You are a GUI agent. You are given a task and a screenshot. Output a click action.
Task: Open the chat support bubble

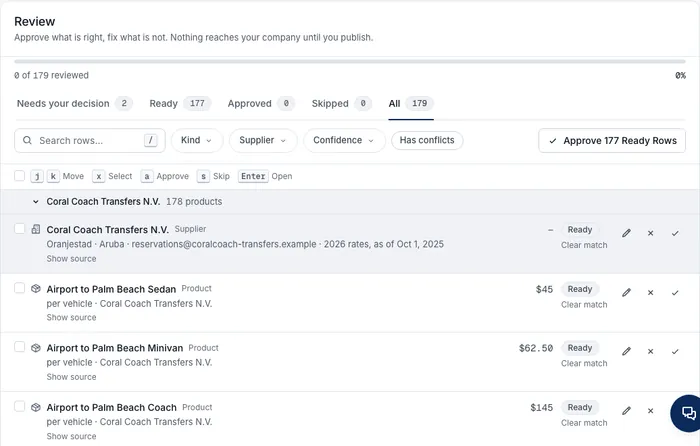pos(688,413)
